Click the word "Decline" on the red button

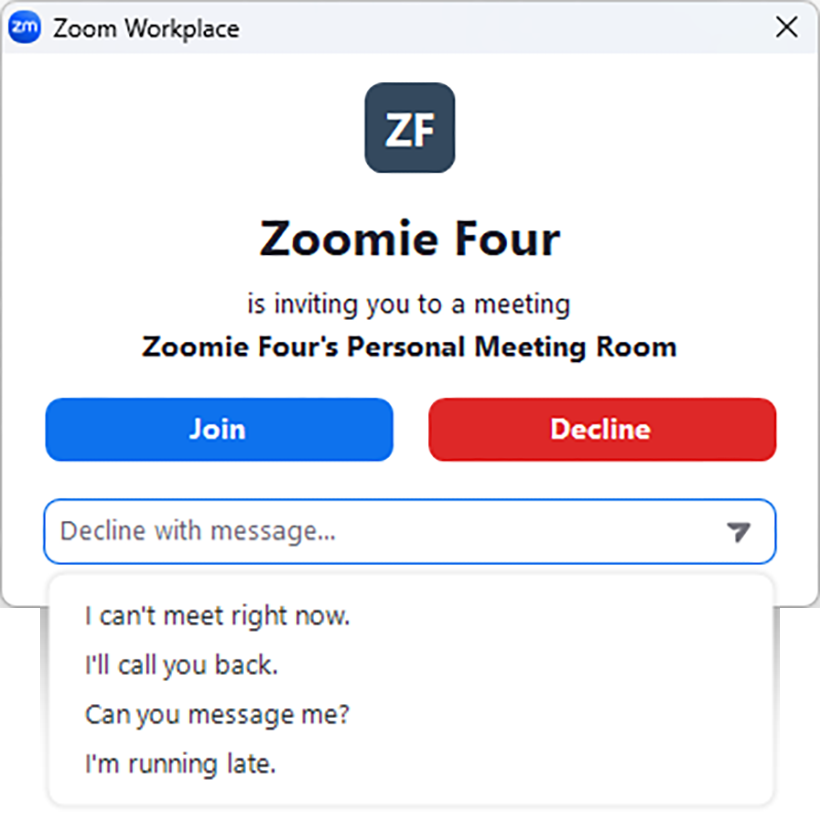601,430
